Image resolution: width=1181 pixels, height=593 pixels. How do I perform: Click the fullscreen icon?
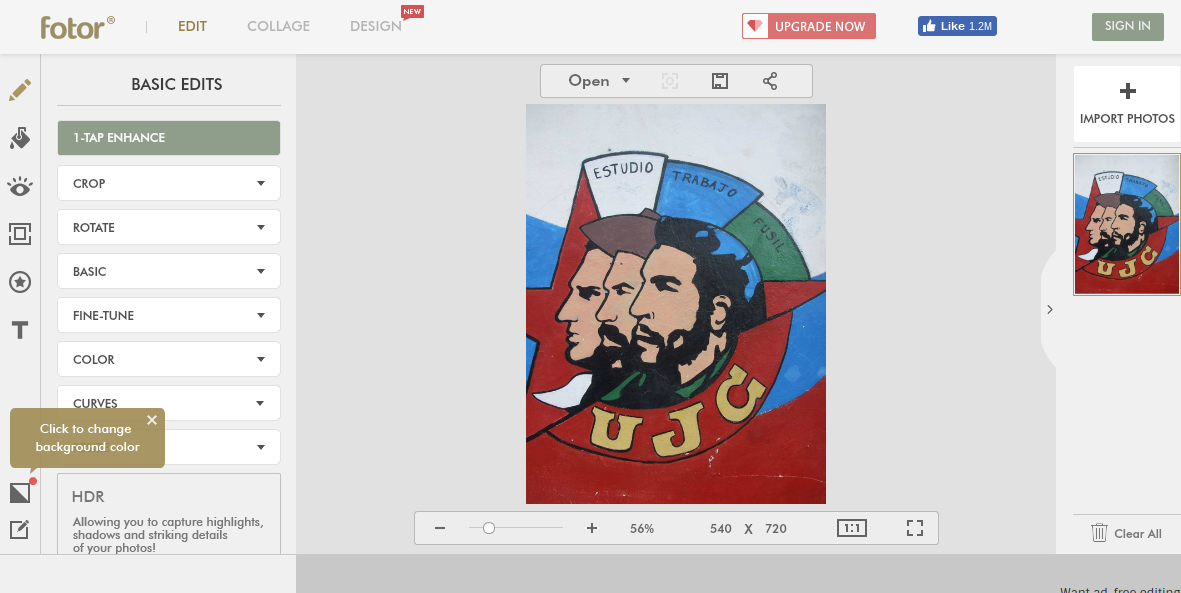tap(914, 528)
